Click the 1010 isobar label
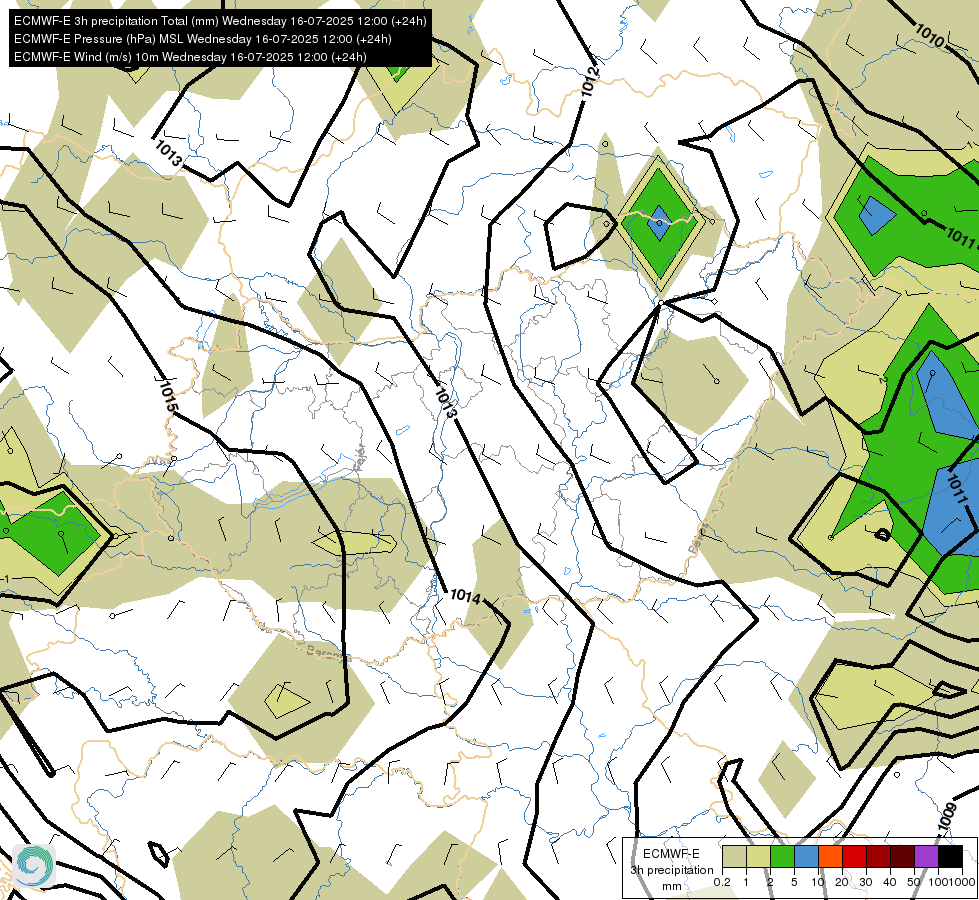The width and height of the screenshot is (979, 900). [x=930, y=36]
